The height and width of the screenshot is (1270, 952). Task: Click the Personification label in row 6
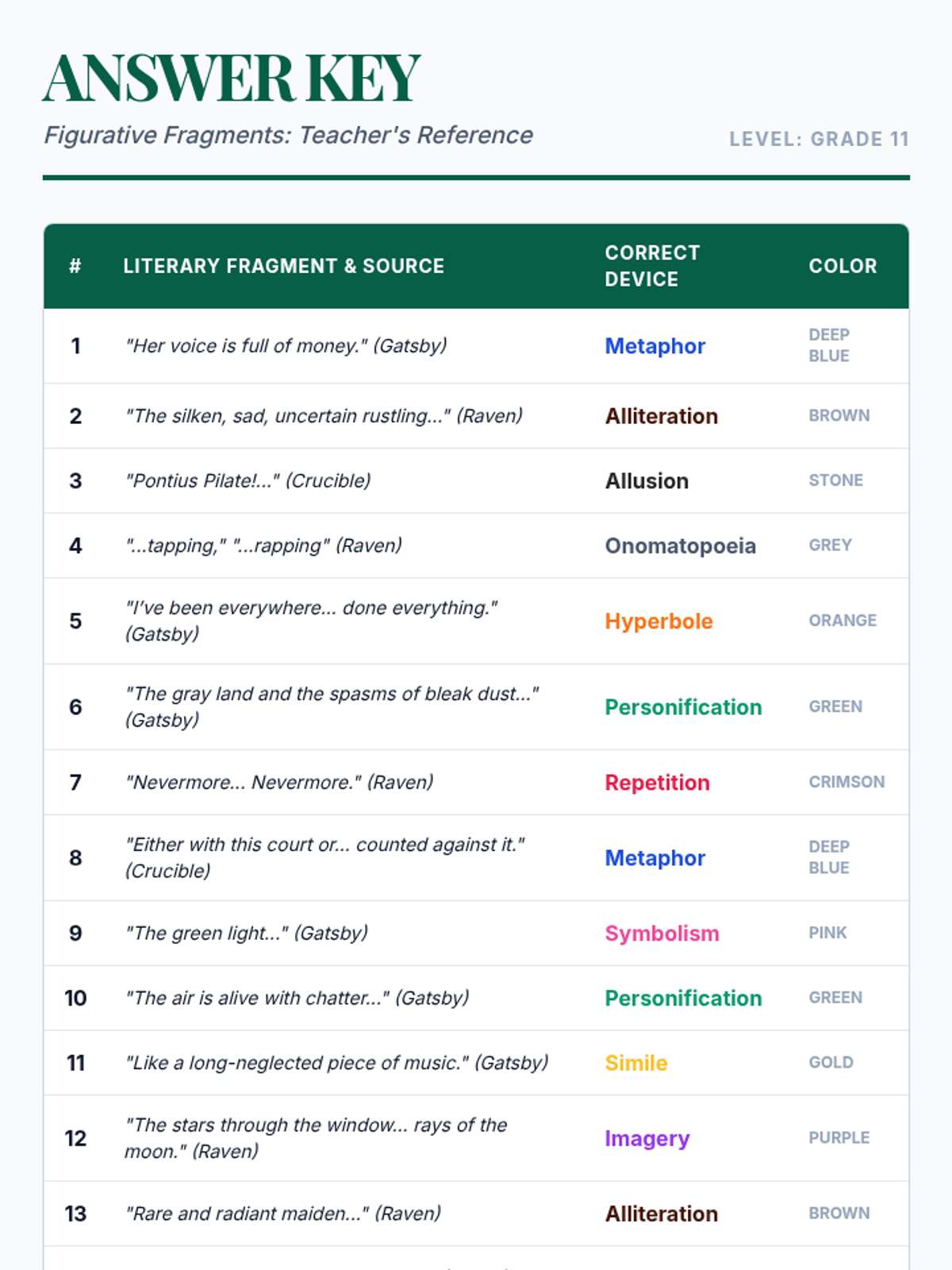pyautogui.click(x=683, y=707)
